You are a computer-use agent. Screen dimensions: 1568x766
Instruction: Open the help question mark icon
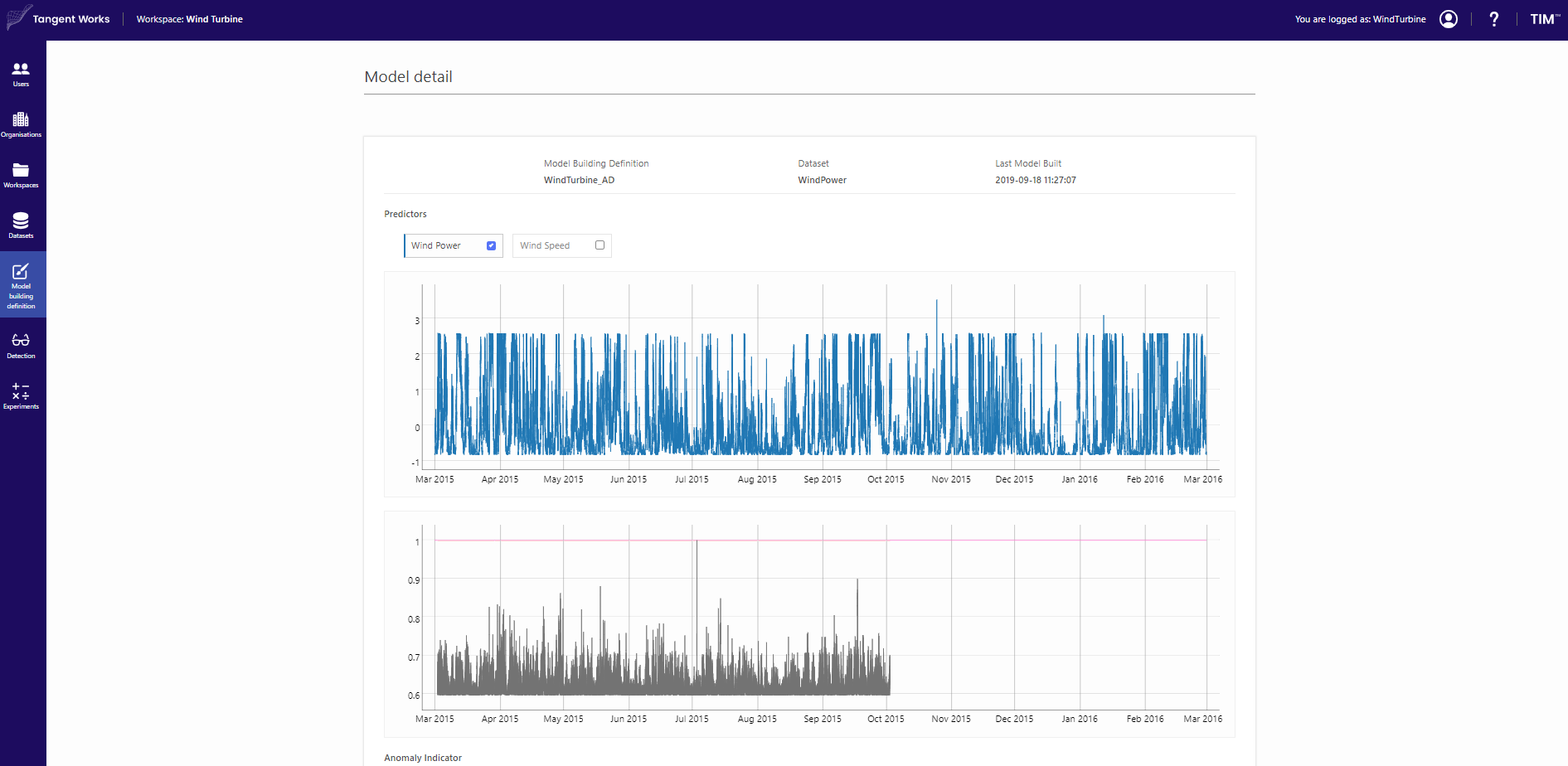click(1494, 19)
